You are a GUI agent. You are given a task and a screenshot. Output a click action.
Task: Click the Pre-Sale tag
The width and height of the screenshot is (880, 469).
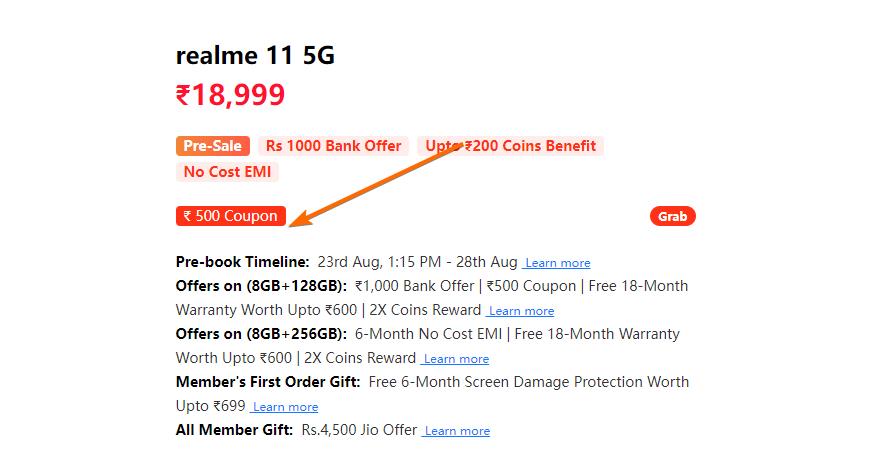[x=213, y=146]
